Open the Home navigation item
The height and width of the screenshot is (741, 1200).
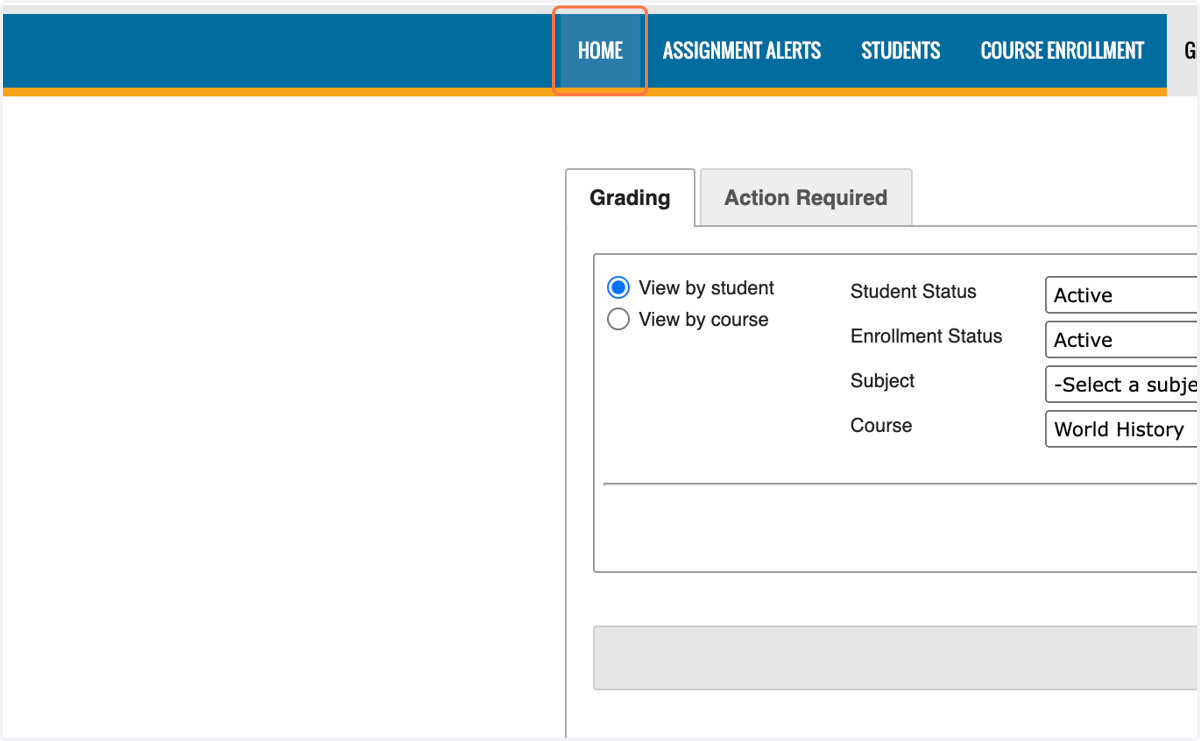point(600,50)
